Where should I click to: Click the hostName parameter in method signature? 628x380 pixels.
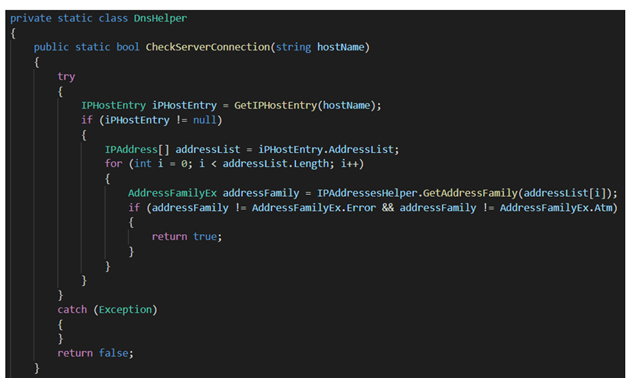tap(340, 47)
